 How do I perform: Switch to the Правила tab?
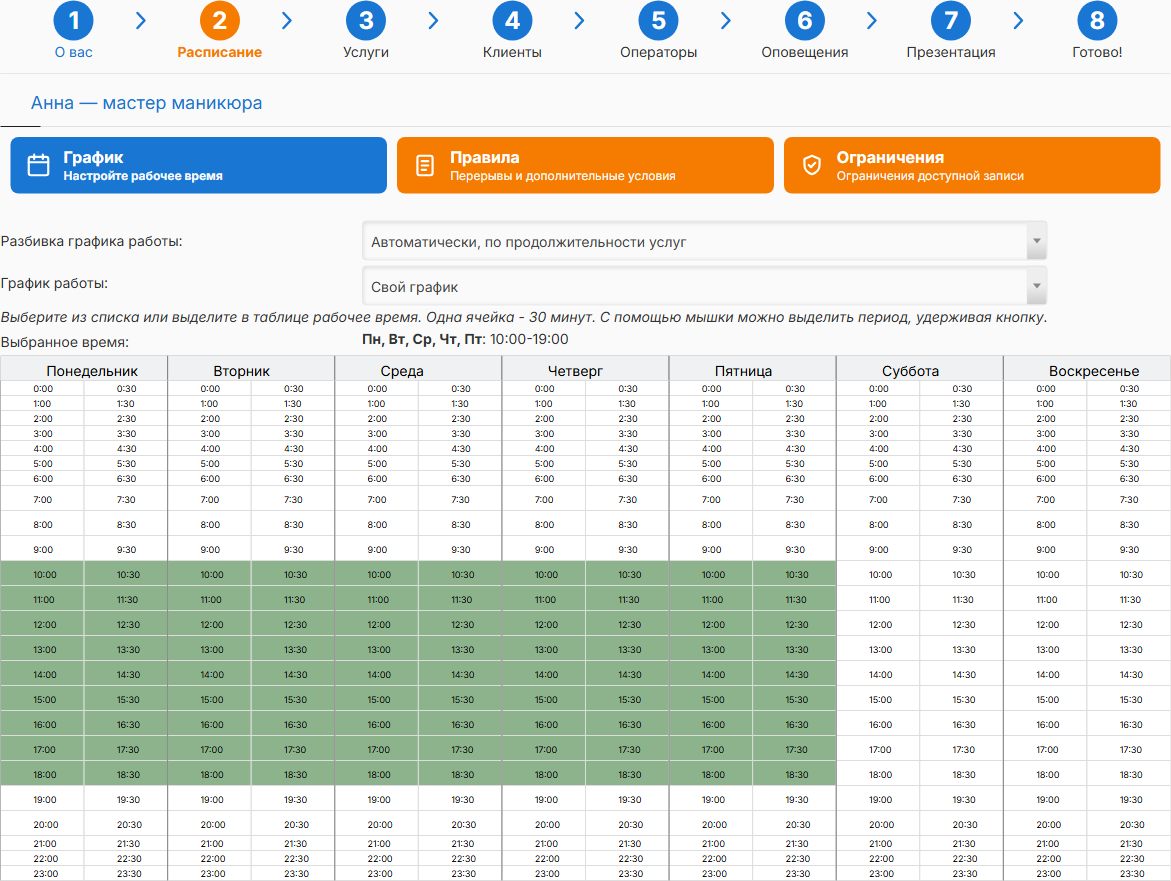point(585,165)
